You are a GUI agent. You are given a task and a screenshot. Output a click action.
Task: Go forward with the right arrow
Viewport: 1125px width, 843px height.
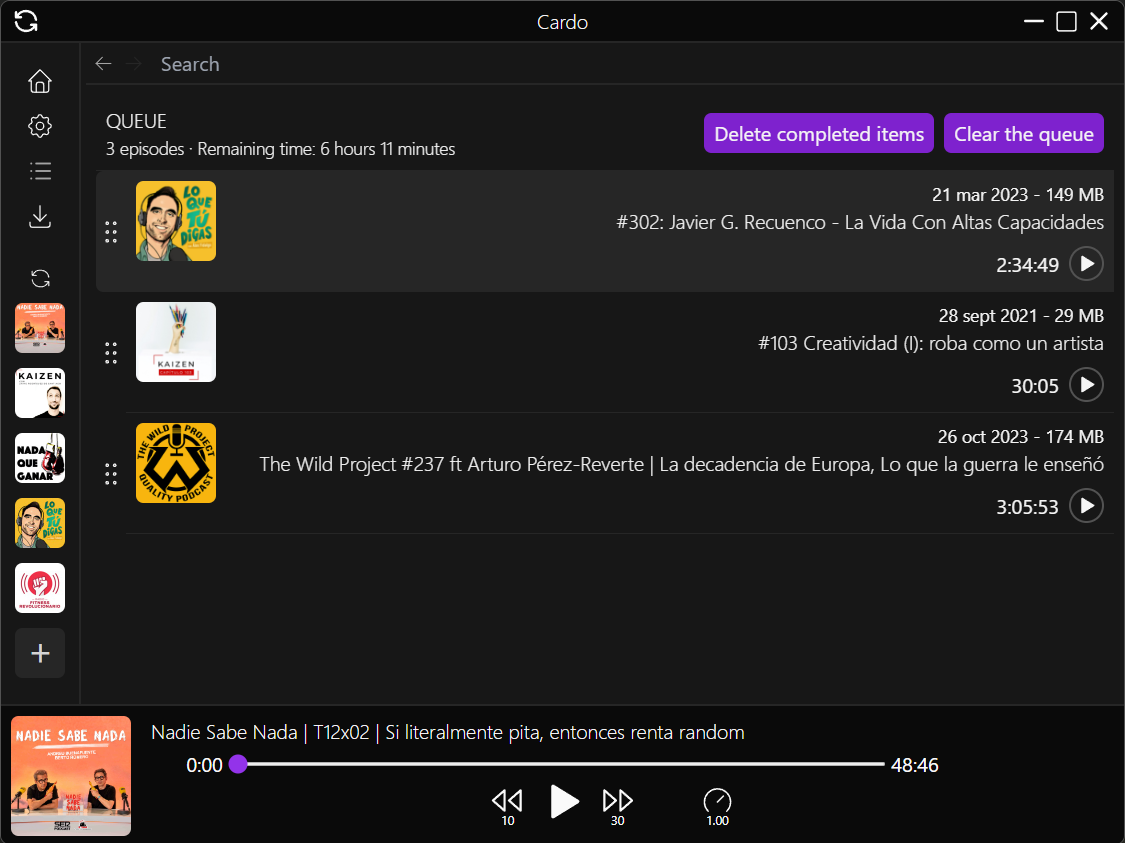pos(134,64)
